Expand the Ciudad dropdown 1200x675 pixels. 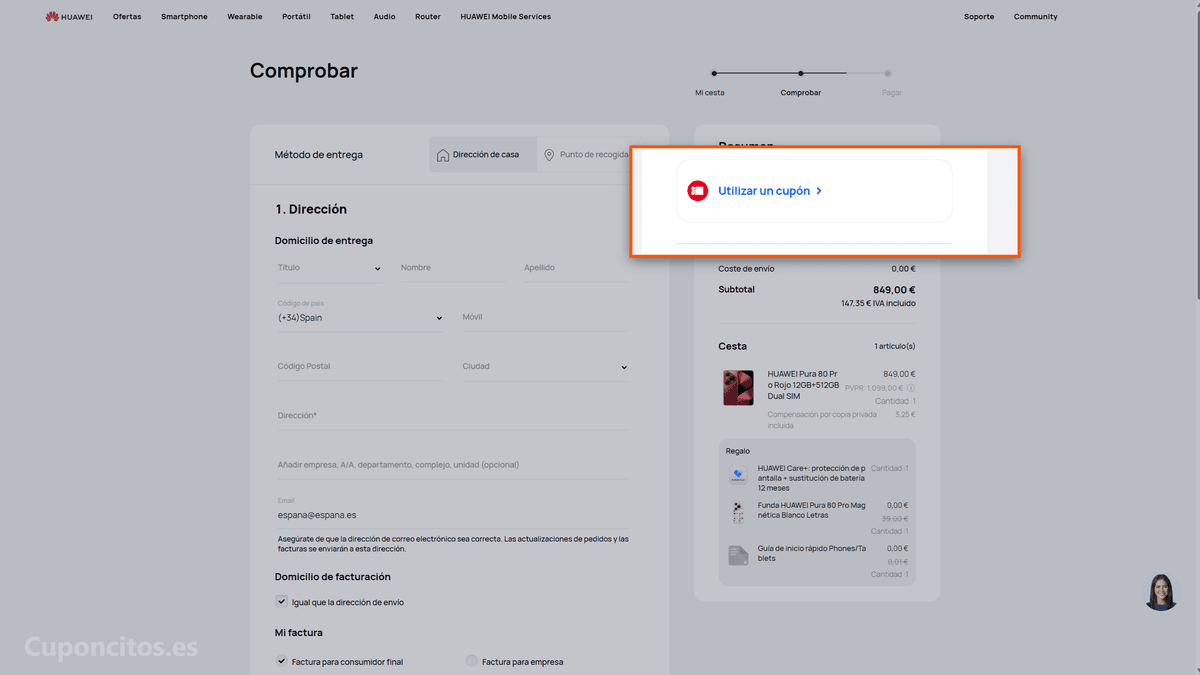[x=545, y=367]
